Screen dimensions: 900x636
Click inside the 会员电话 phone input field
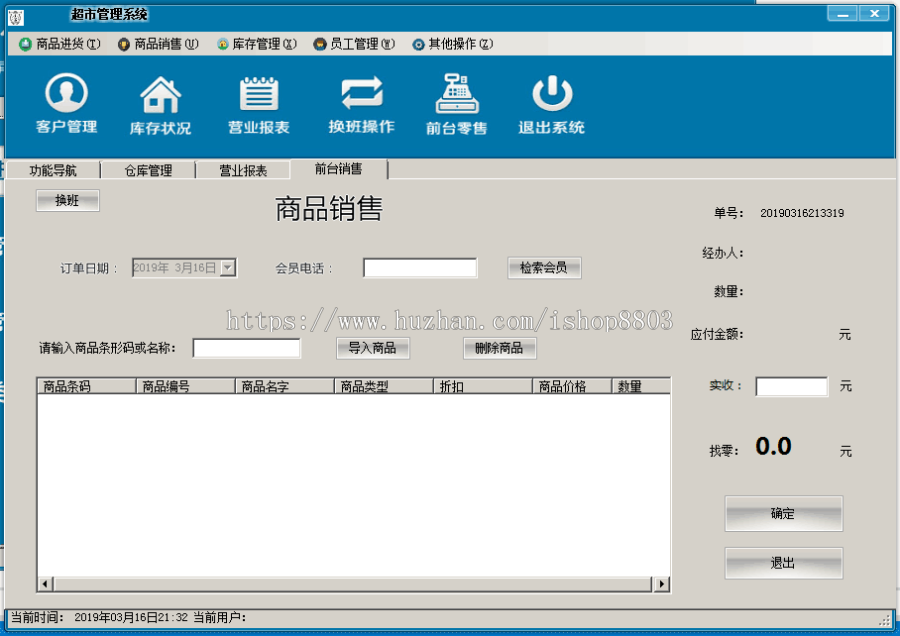pos(419,267)
